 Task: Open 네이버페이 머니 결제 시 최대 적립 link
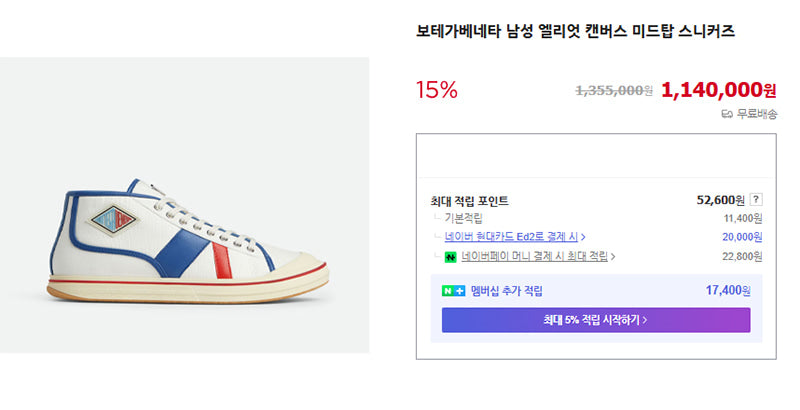tap(535, 257)
